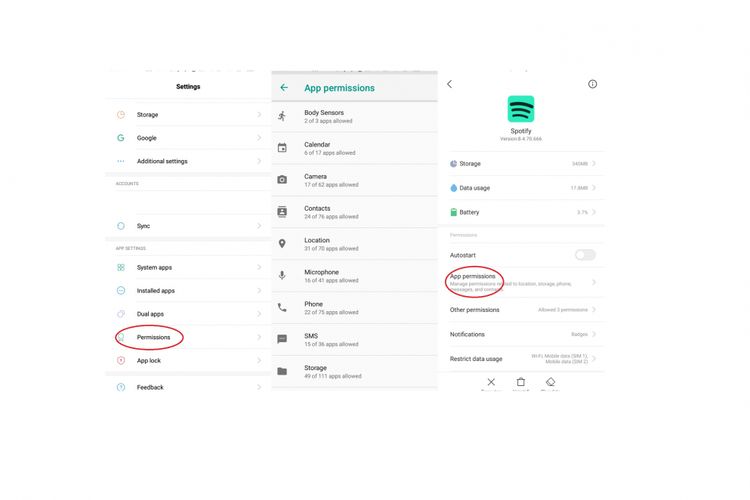The width and height of the screenshot is (750, 500).
Task: Expand Spotify Storage row chevron
Action: point(594,163)
